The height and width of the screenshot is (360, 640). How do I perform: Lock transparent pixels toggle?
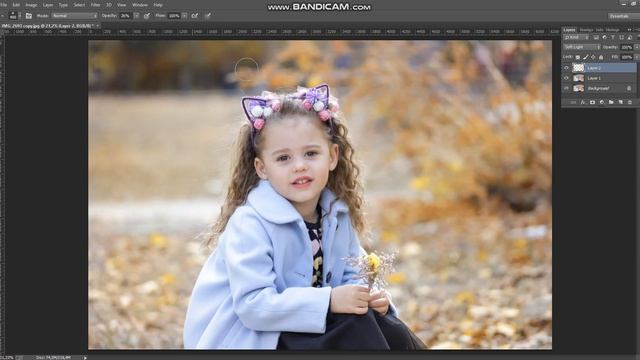click(x=578, y=57)
